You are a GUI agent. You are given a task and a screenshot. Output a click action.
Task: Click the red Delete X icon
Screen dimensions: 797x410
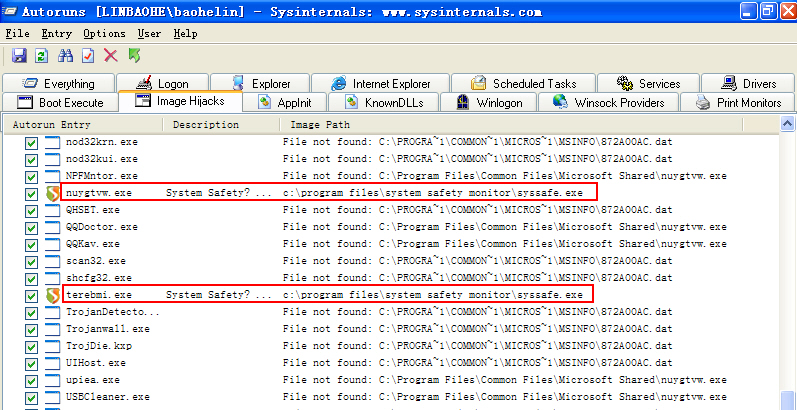click(x=111, y=55)
